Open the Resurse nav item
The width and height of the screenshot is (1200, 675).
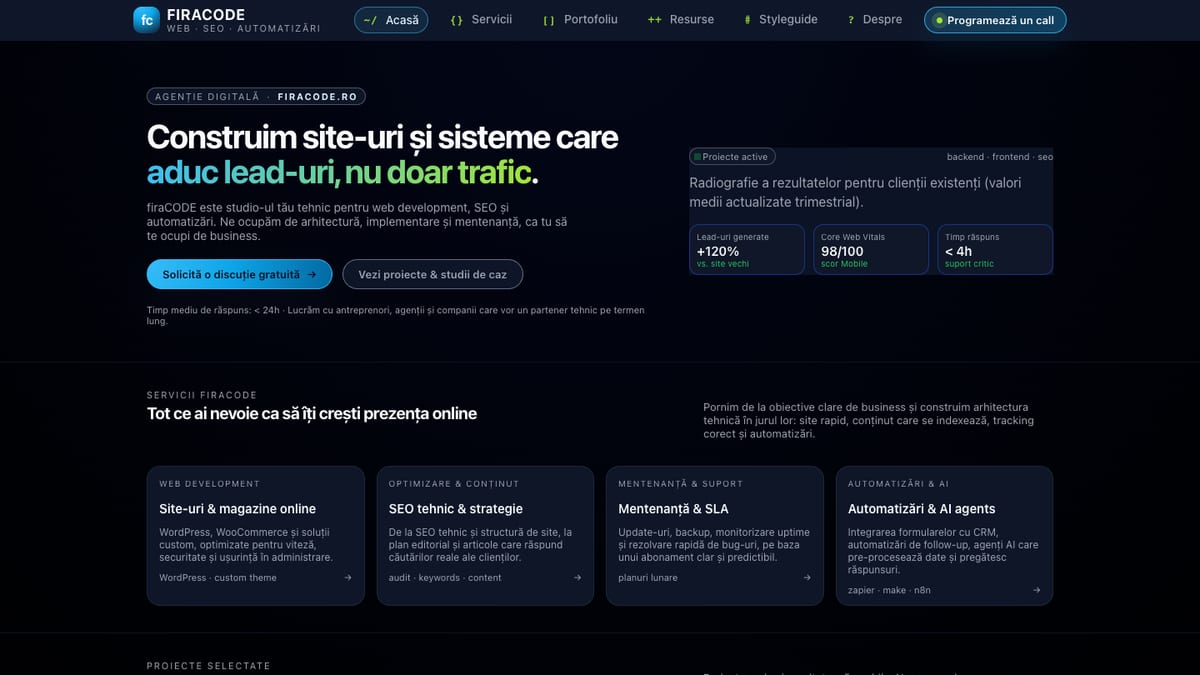681,20
